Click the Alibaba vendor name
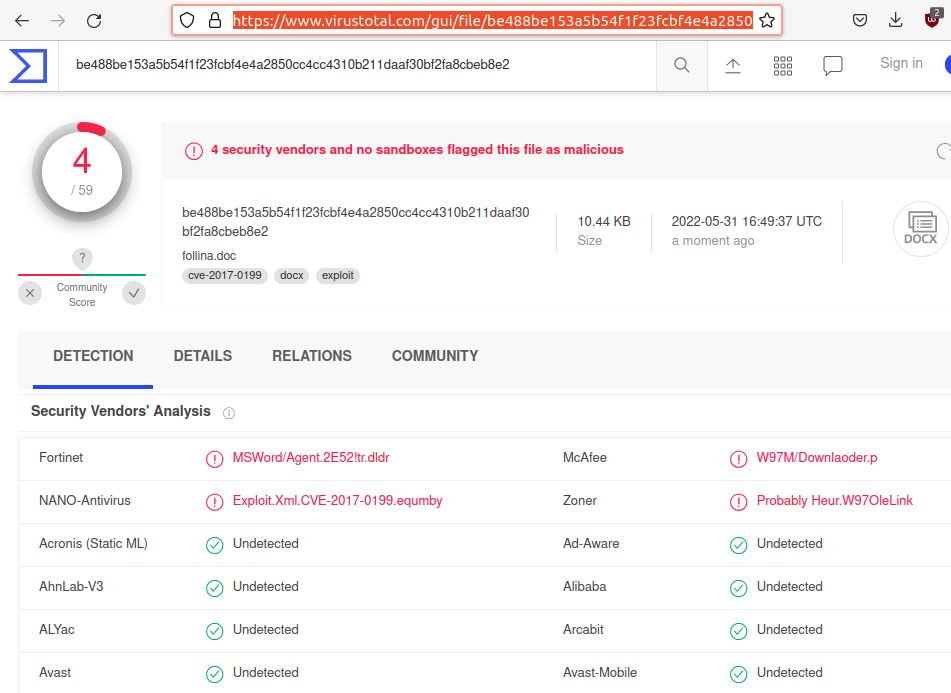 click(x=585, y=587)
